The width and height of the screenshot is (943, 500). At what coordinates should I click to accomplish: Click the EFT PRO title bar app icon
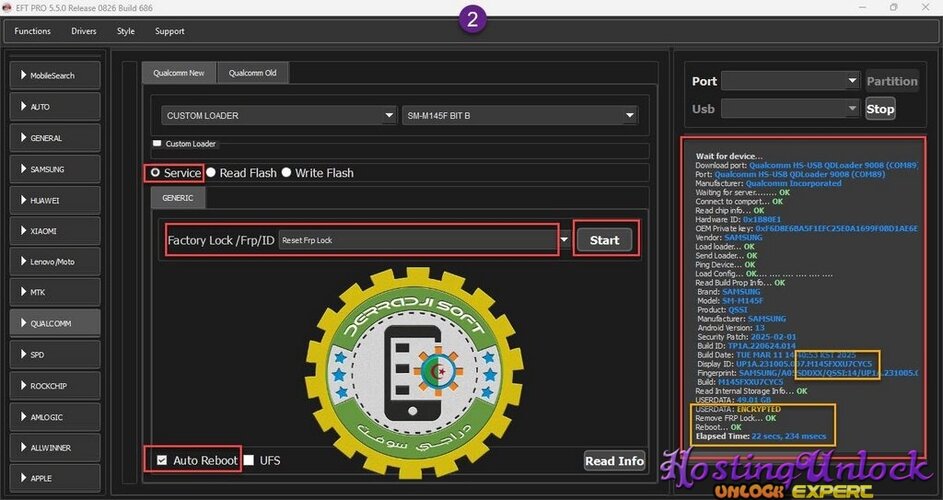(7, 8)
